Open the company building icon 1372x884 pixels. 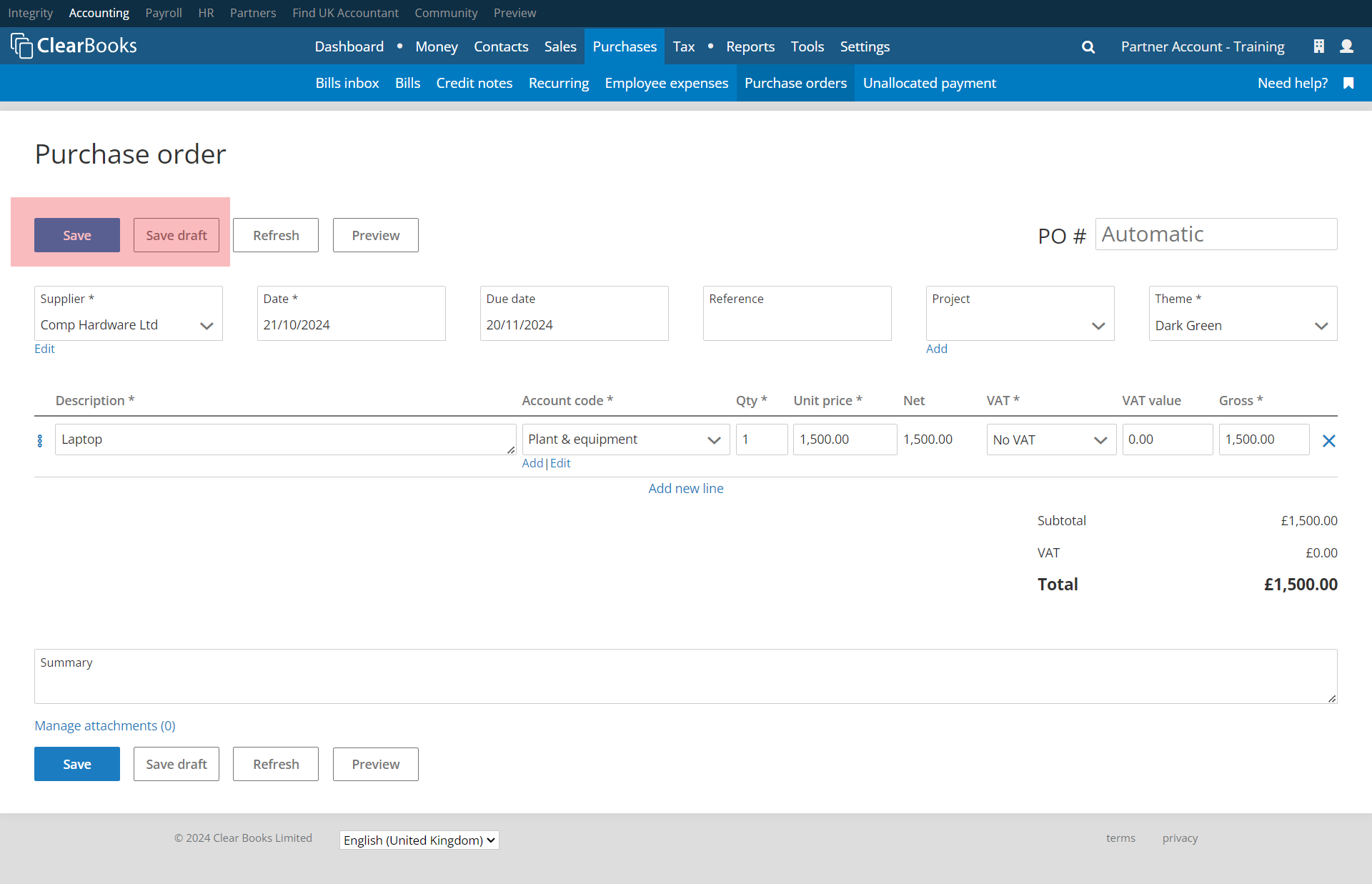(x=1318, y=46)
